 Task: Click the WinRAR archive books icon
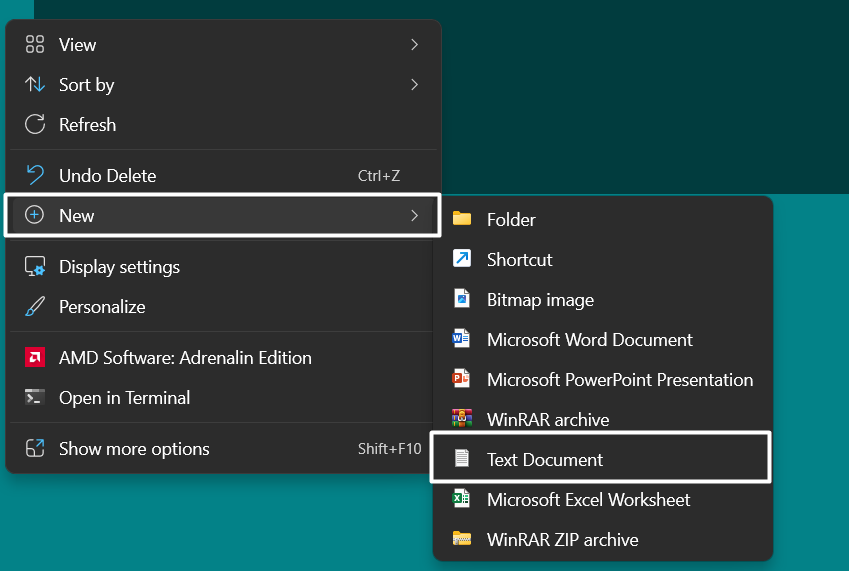461,419
